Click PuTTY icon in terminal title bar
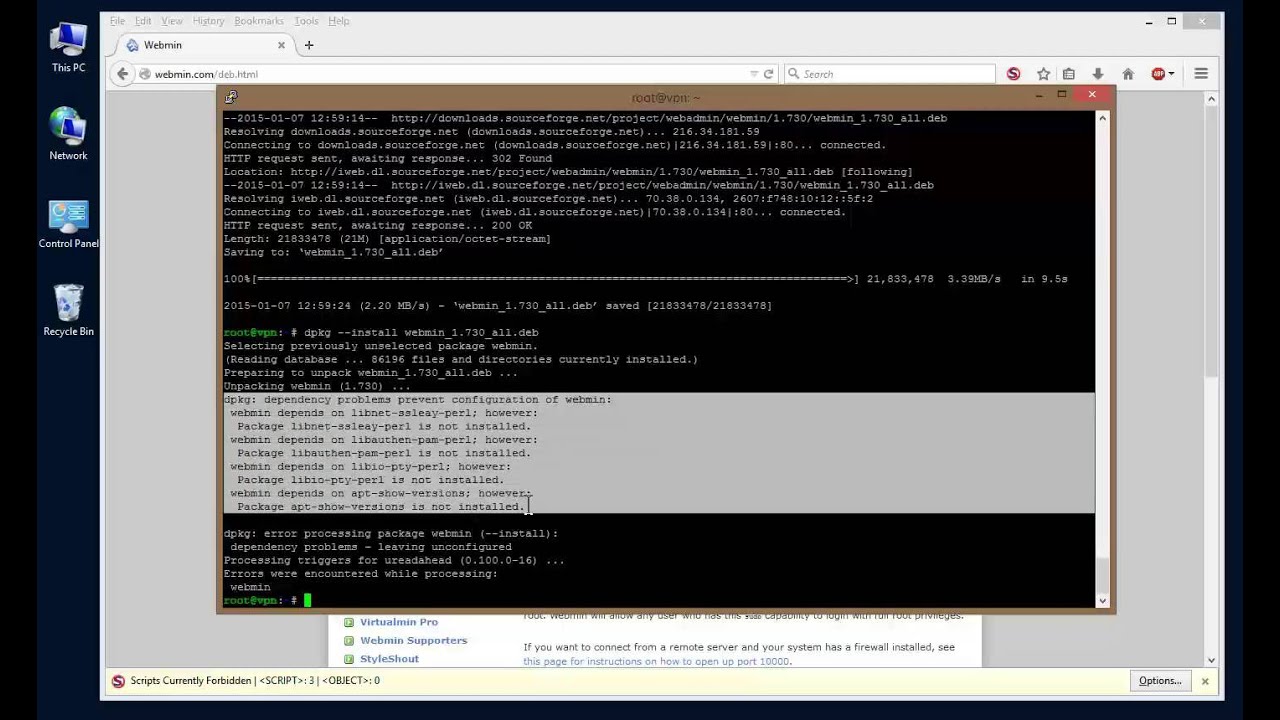Screen dimensions: 1280x720 [230, 97]
